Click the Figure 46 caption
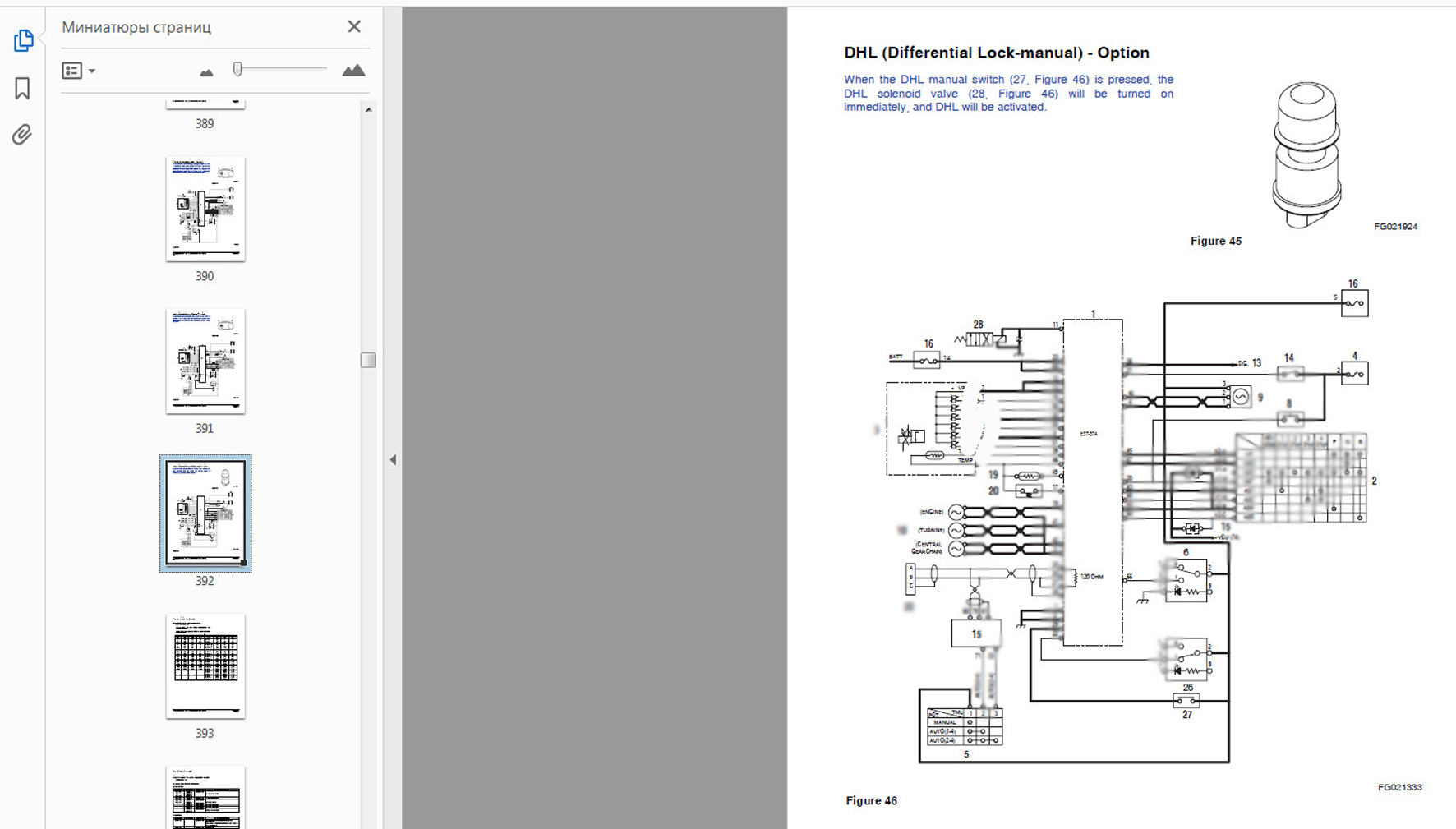This screenshot has height=829, width=1456. (x=871, y=800)
